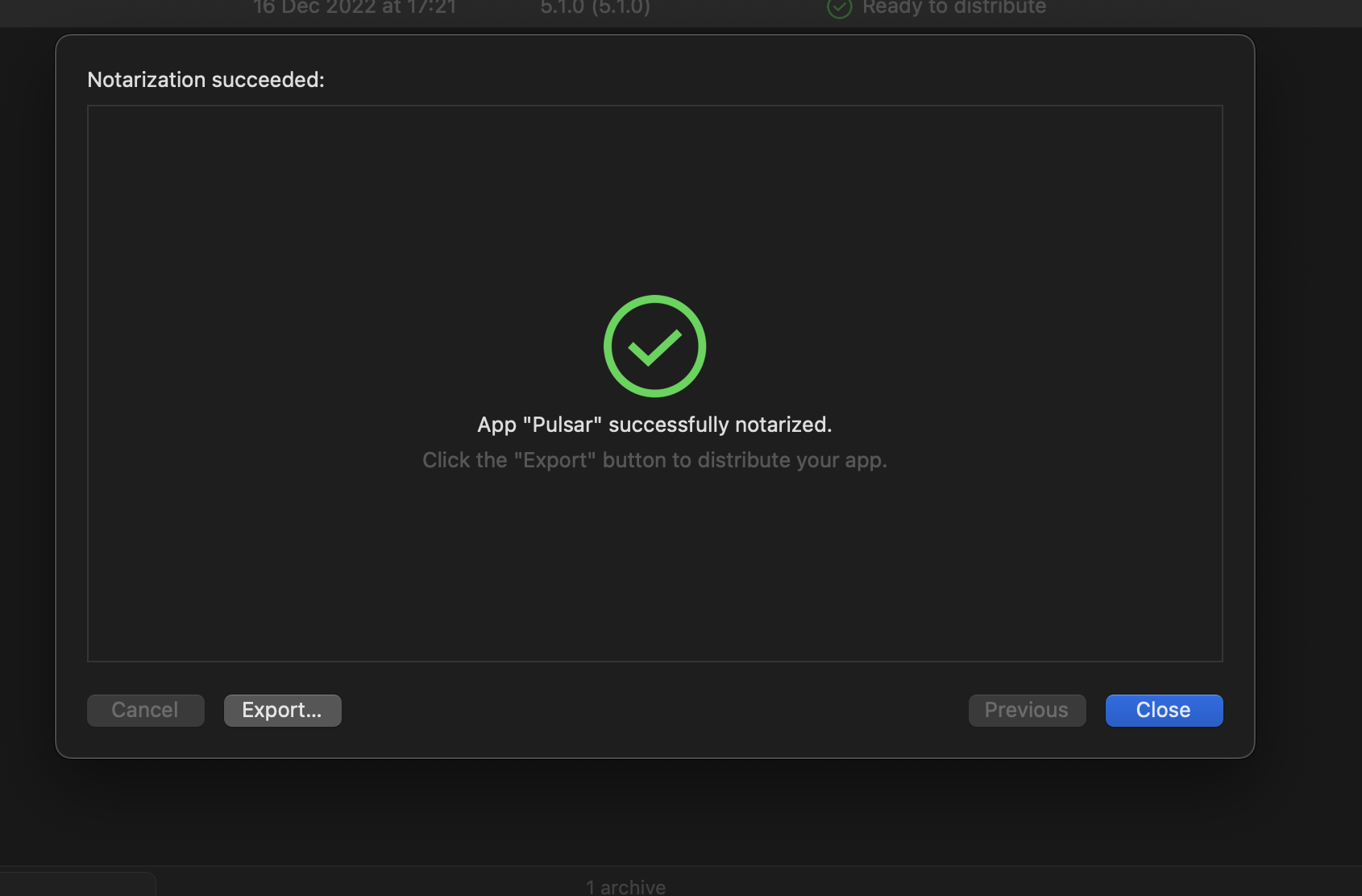Image resolution: width=1362 pixels, height=896 pixels.
Task: Click the 'Ready to distribute' status text
Action: coord(954,8)
